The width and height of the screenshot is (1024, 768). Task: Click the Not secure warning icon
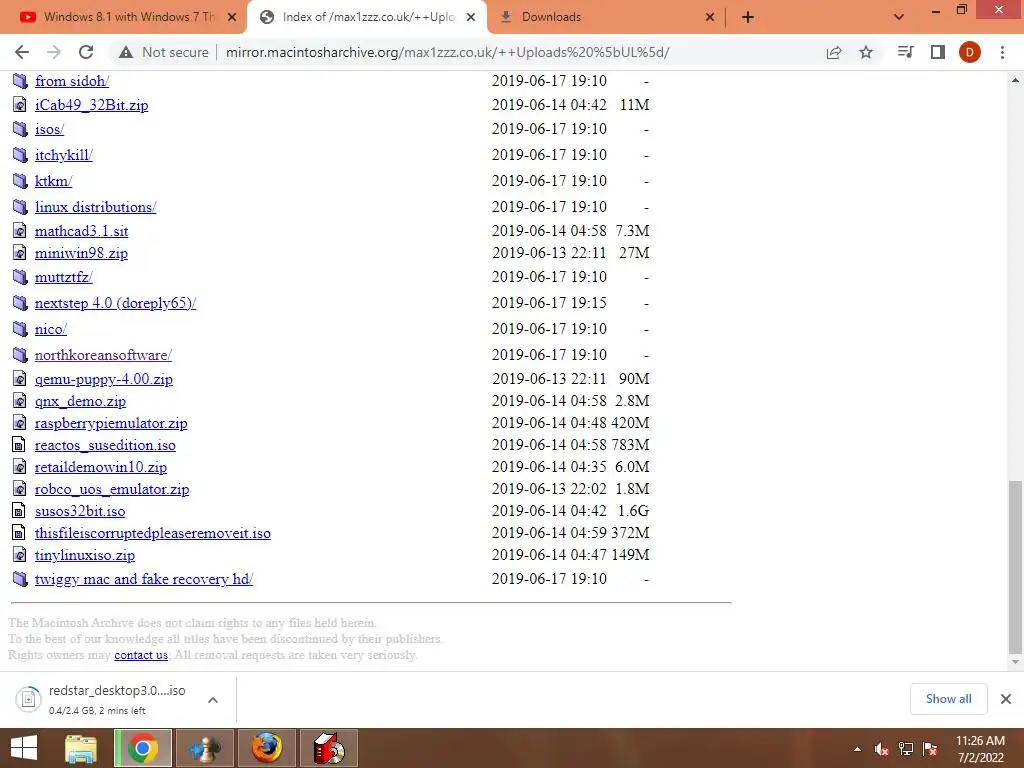click(x=126, y=52)
